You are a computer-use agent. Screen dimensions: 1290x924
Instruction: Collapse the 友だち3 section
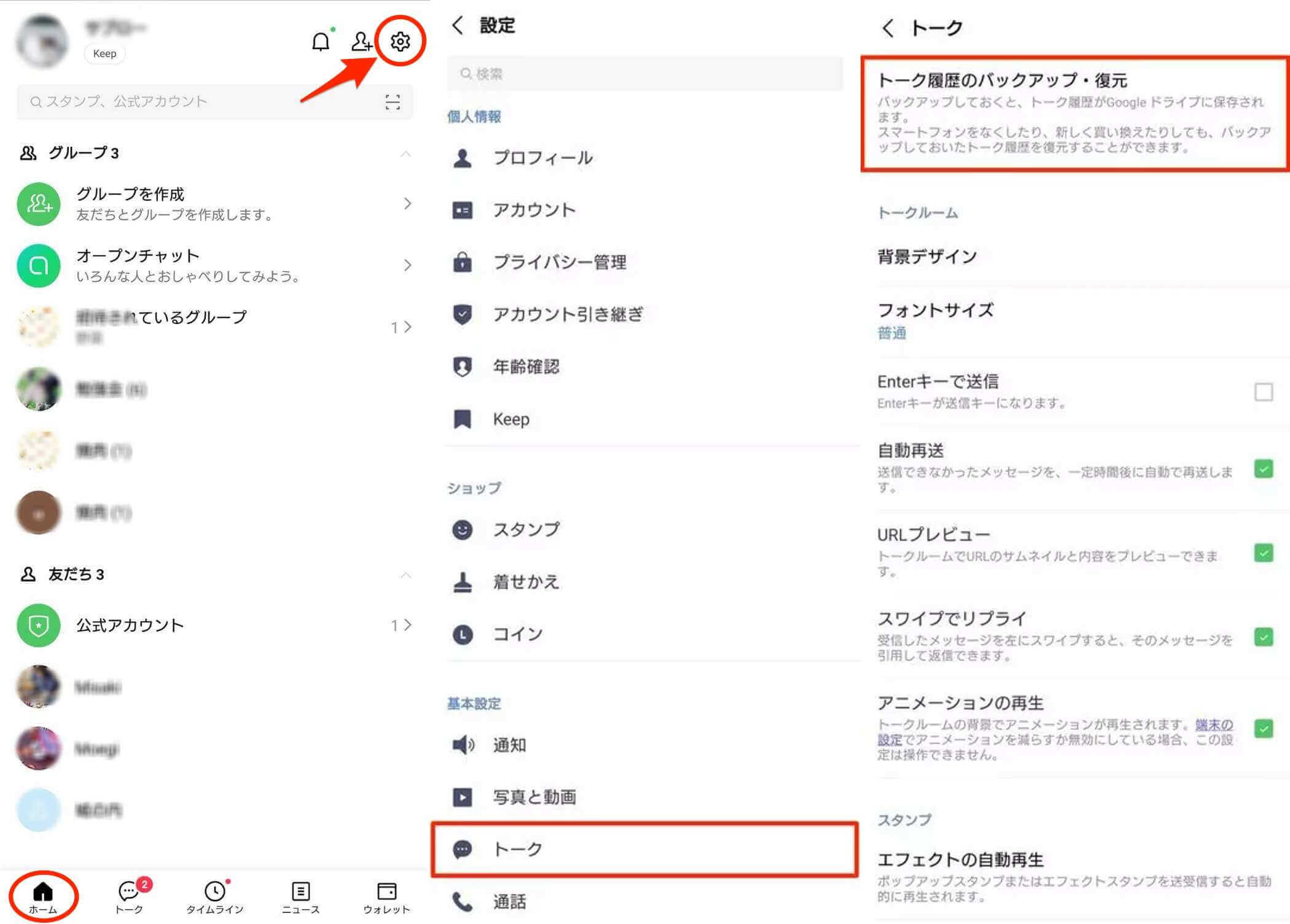point(406,575)
